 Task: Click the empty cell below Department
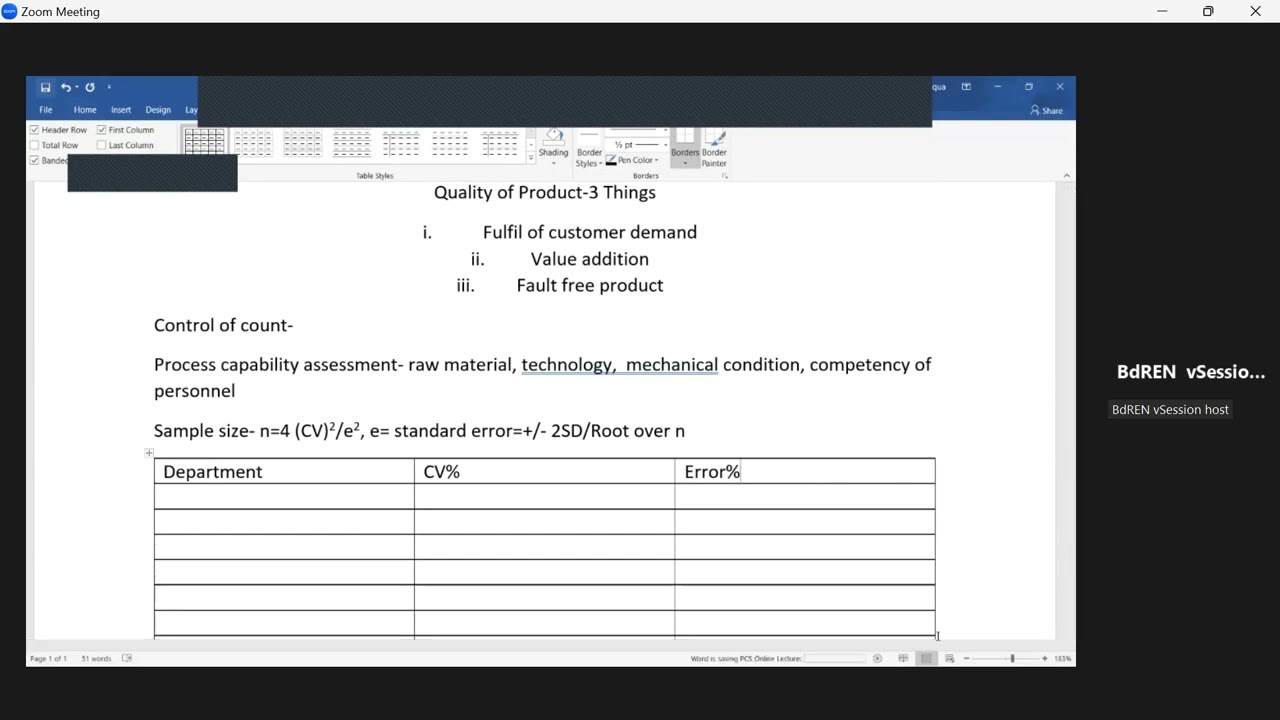284,496
